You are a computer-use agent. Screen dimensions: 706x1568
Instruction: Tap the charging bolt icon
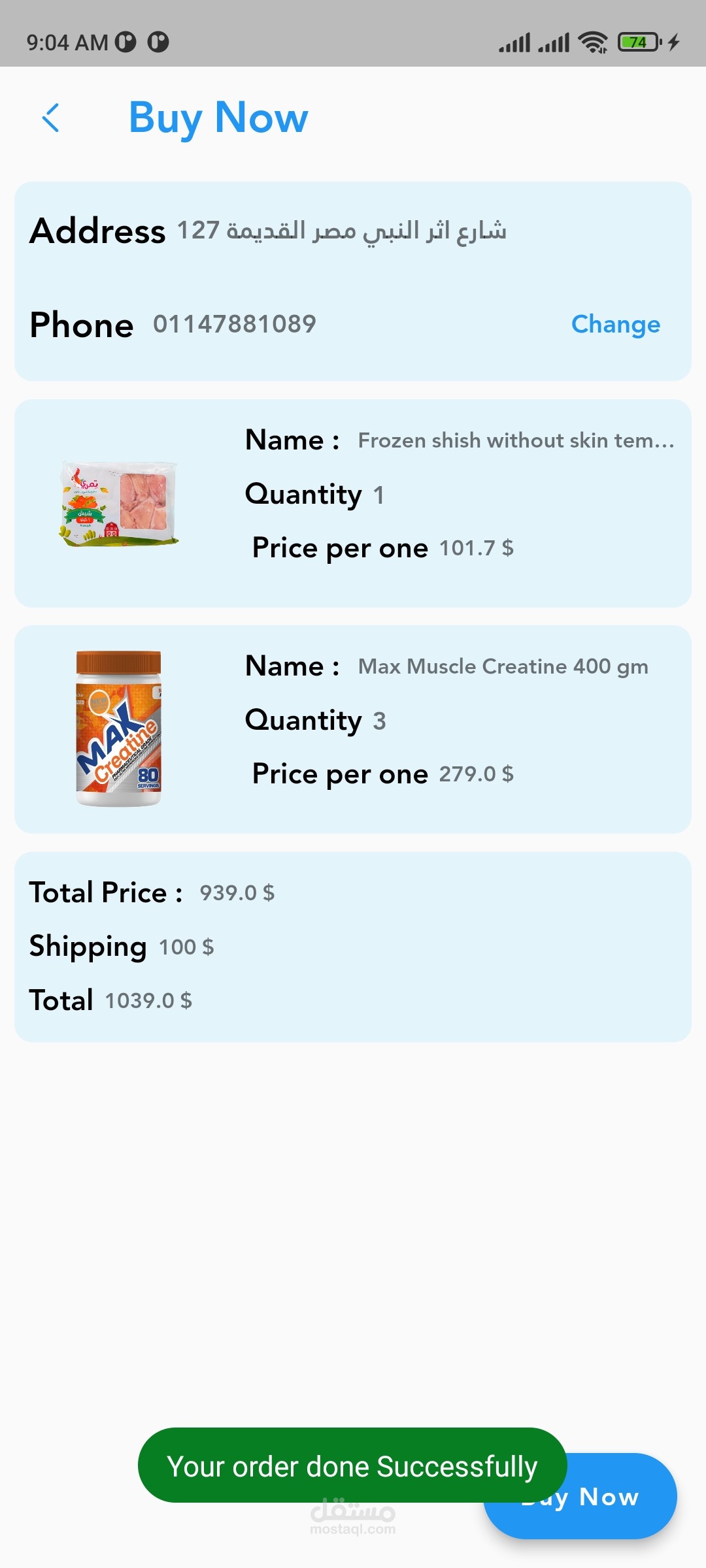pyautogui.click(x=674, y=42)
